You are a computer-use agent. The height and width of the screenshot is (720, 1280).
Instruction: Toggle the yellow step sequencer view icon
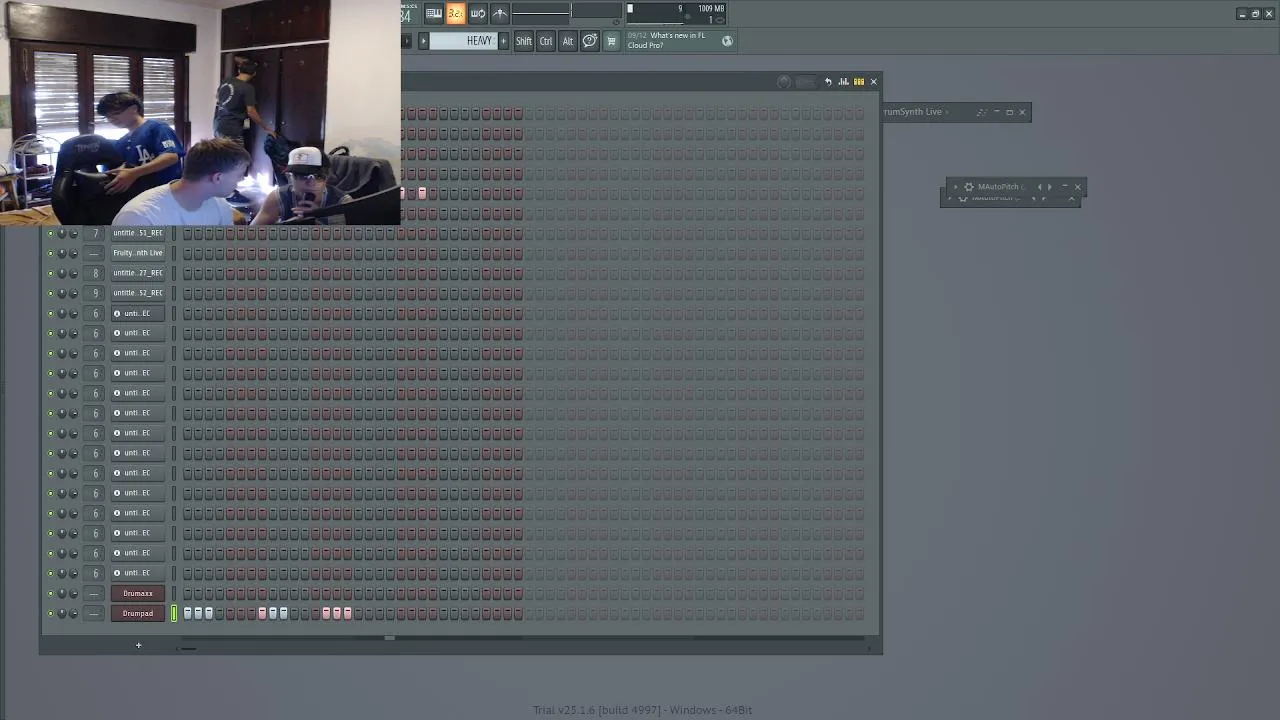858,82
